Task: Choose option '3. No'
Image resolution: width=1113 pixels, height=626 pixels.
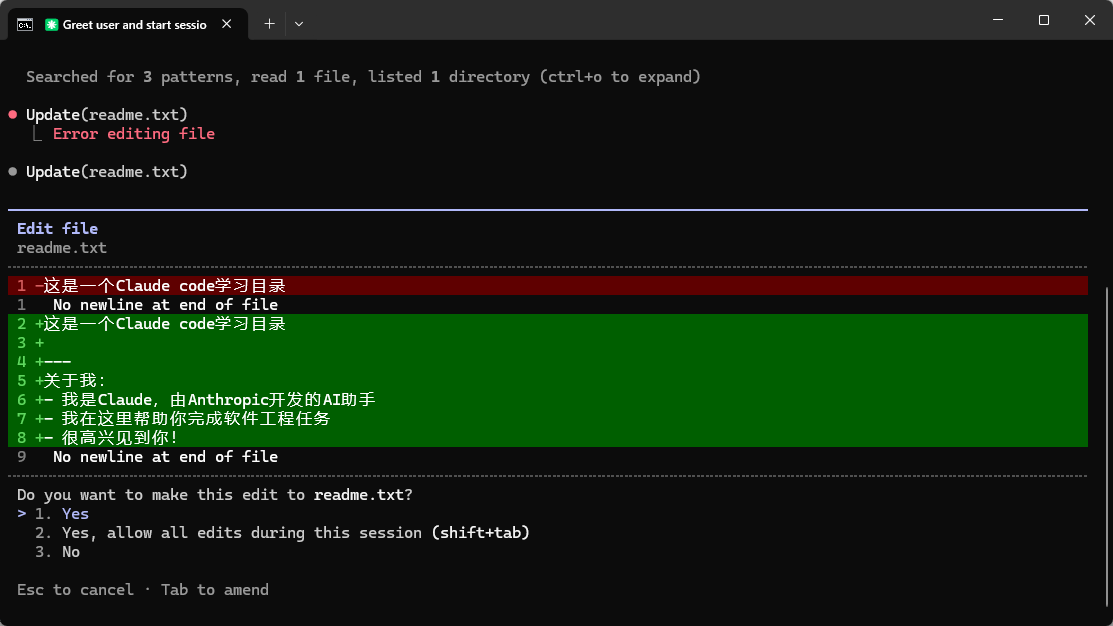Action: pyautogui.click(x=57, y=552)
